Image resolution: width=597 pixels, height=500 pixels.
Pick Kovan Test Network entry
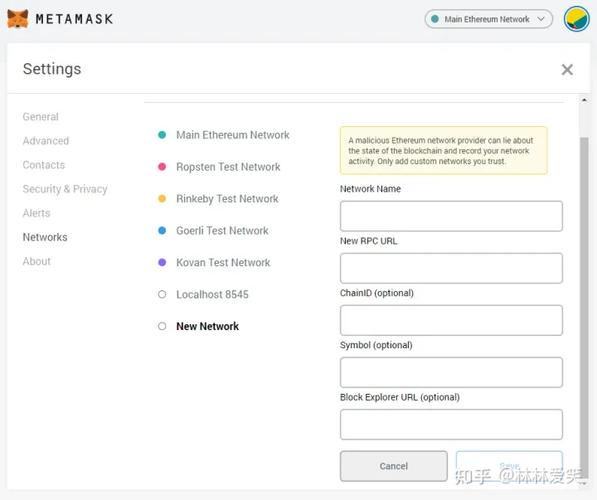[214, 262]
